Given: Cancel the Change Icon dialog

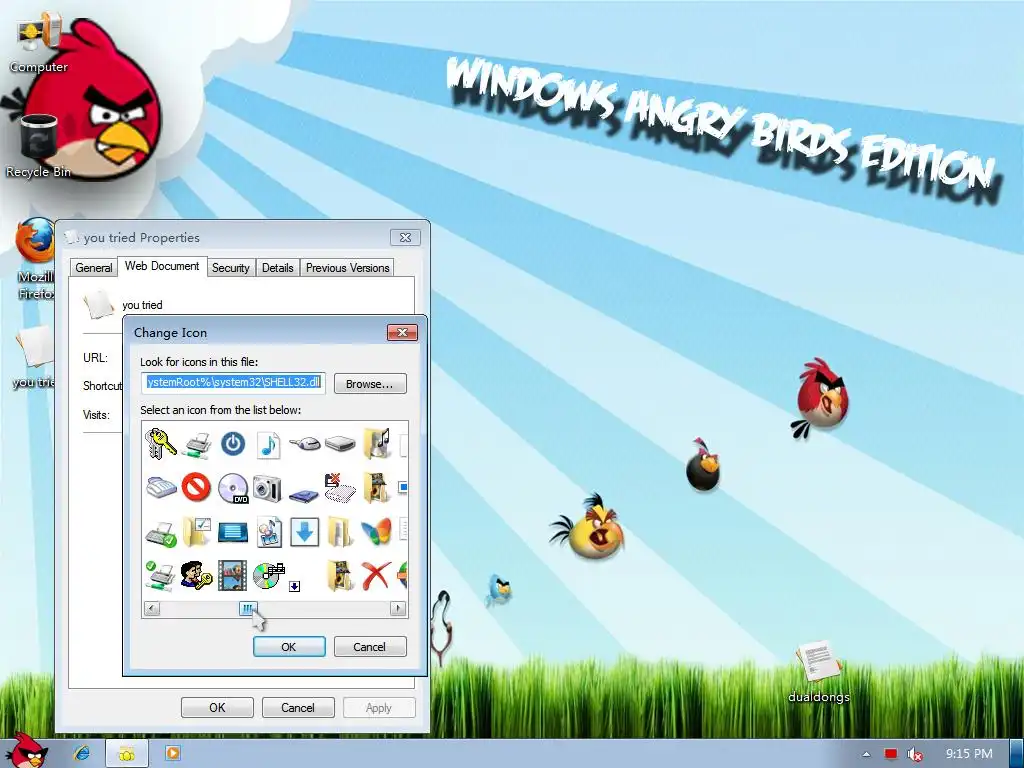Looking at the screenshot, I should [x=370, y=647].
